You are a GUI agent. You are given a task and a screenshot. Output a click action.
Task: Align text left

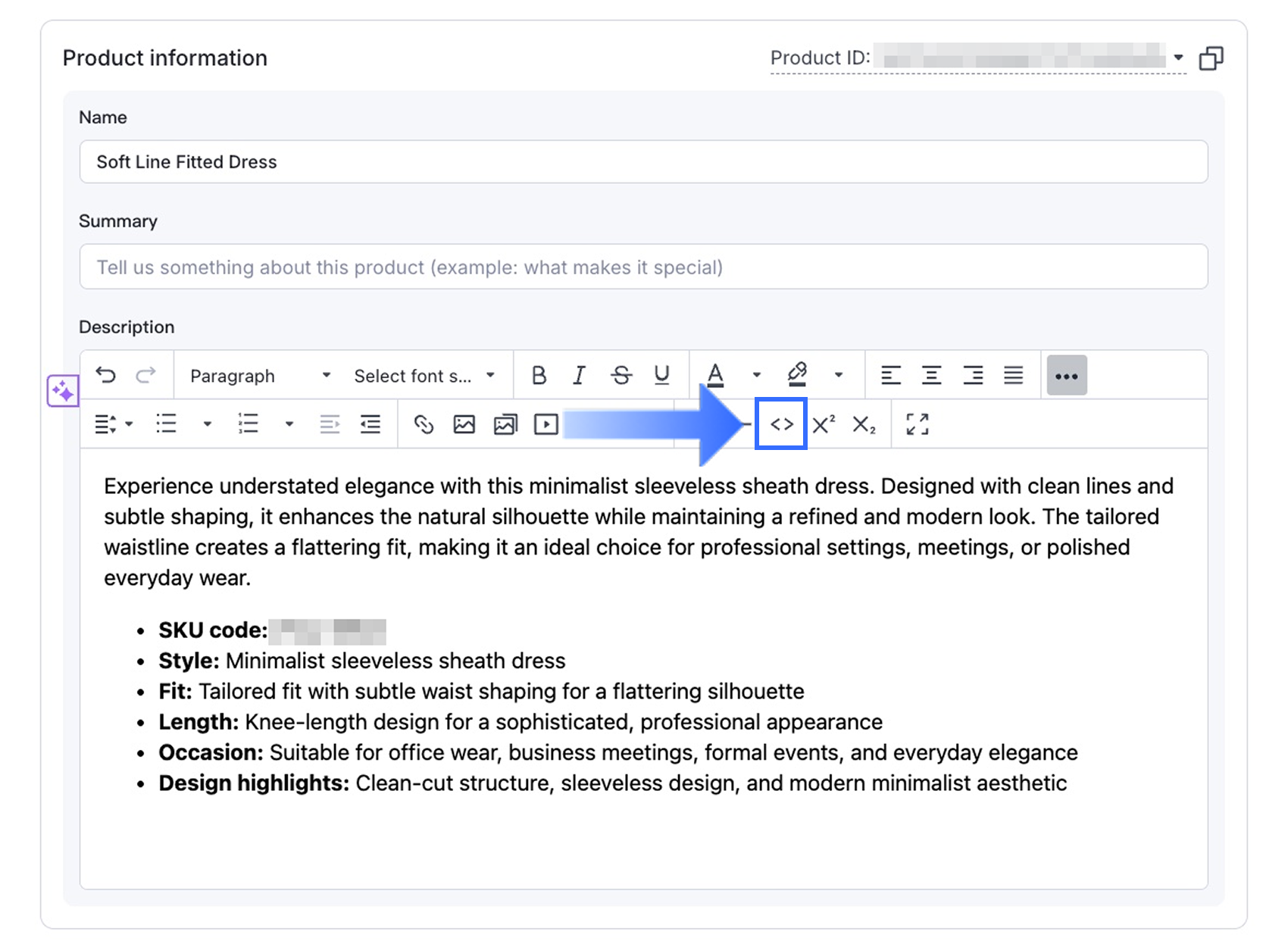pyautogui.click(x=891, y=375)
